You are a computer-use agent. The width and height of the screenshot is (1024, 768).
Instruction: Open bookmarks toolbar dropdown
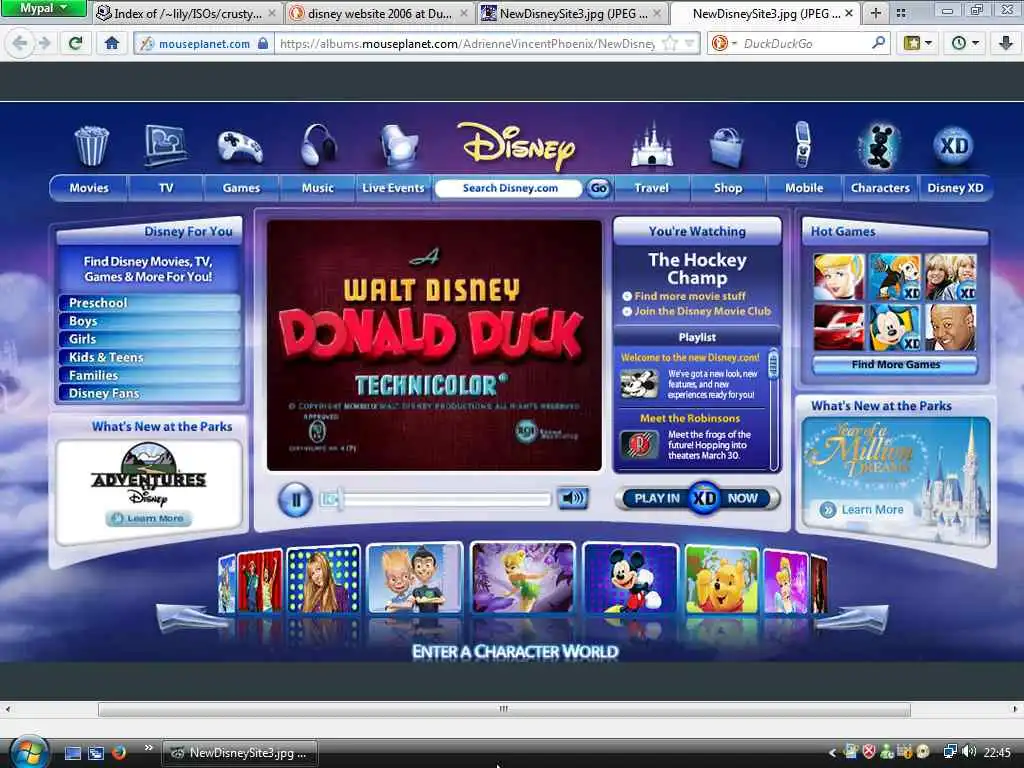pyautogui.click(x=918, y=43)
